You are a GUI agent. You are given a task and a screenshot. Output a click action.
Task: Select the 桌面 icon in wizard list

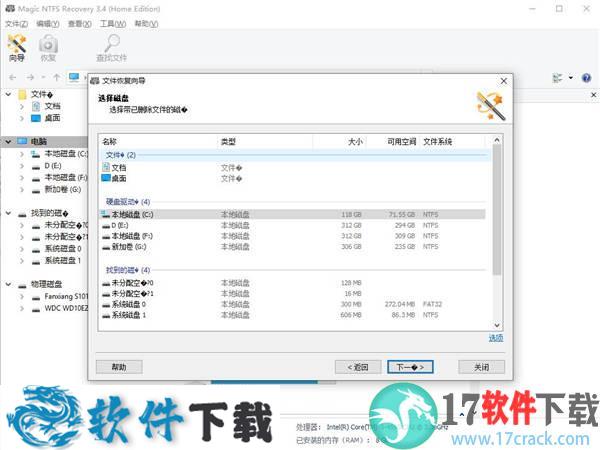point(107,178)
